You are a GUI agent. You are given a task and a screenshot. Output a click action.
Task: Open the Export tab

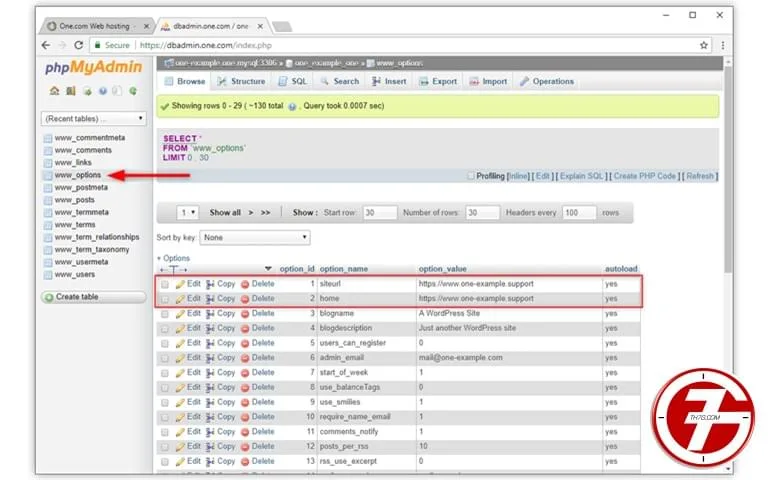[438, 81]
